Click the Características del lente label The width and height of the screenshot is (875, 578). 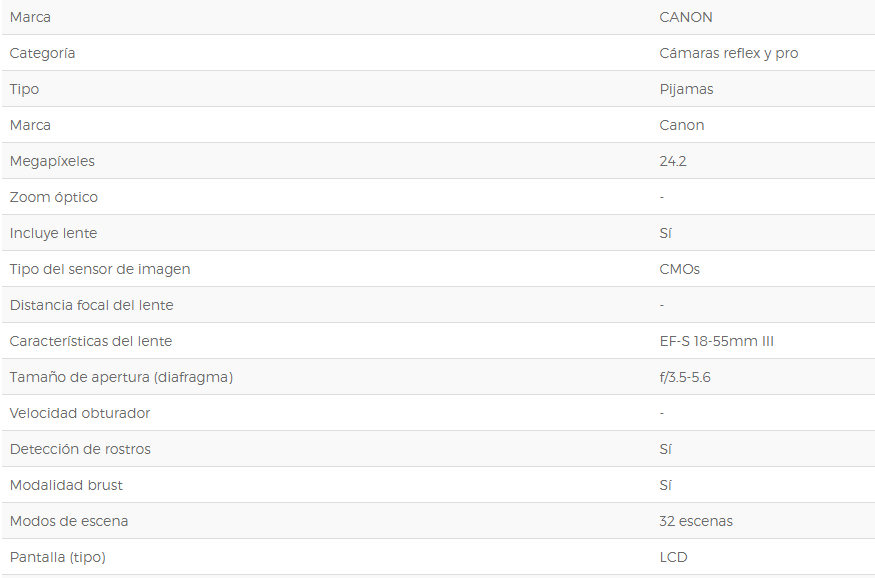[x=91, y=341]
